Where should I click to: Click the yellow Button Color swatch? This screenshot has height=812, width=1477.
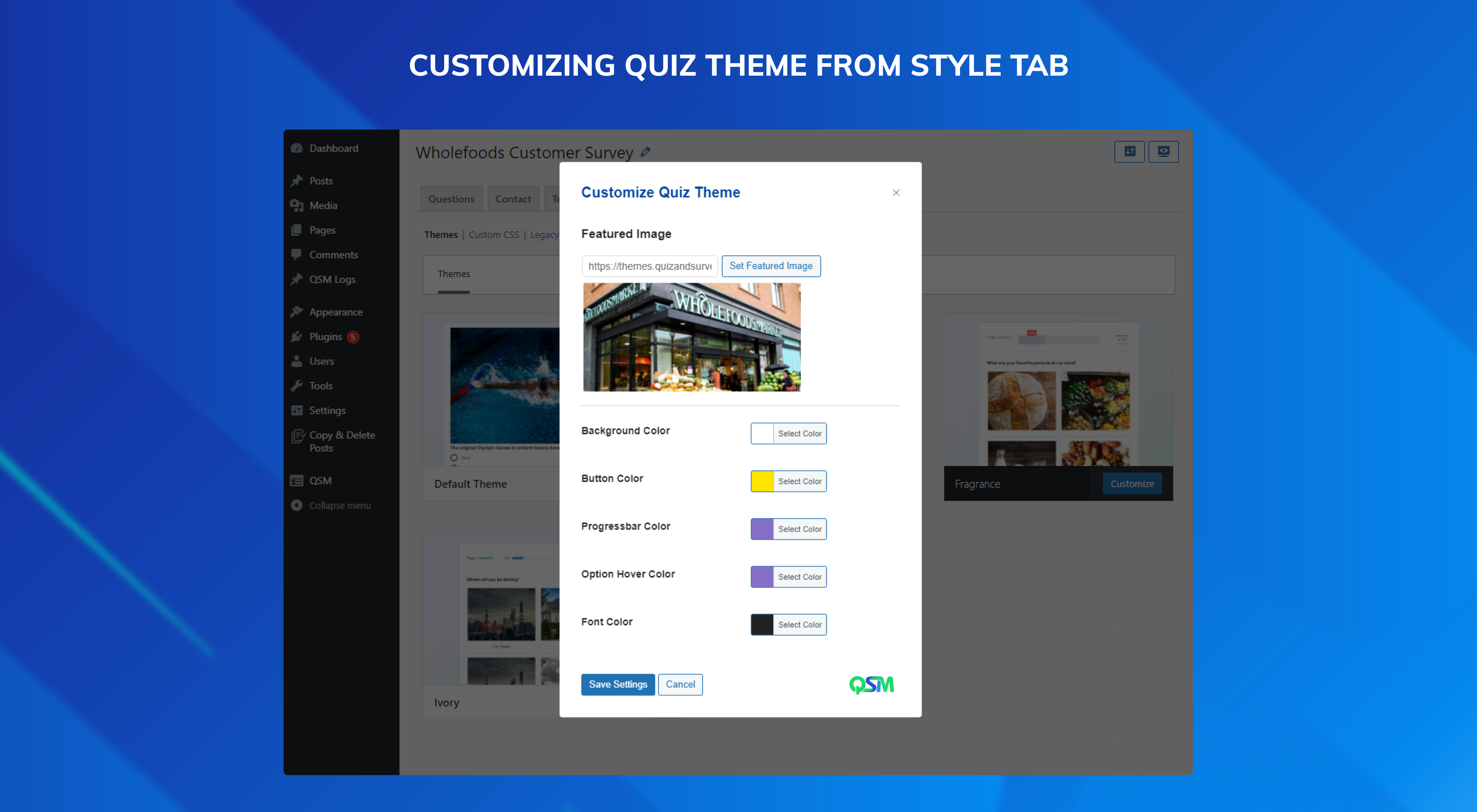(762, 481)
